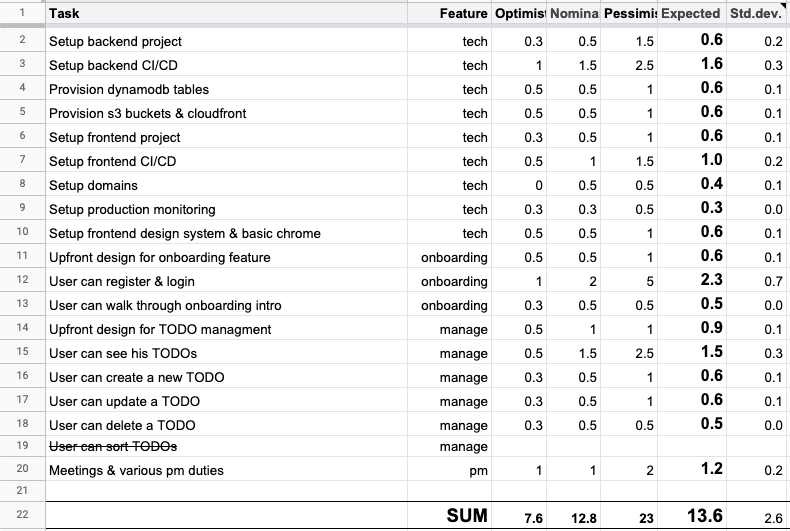Select 'onboarding' feature in register & login row
The image size is (790, 531).
449,281
